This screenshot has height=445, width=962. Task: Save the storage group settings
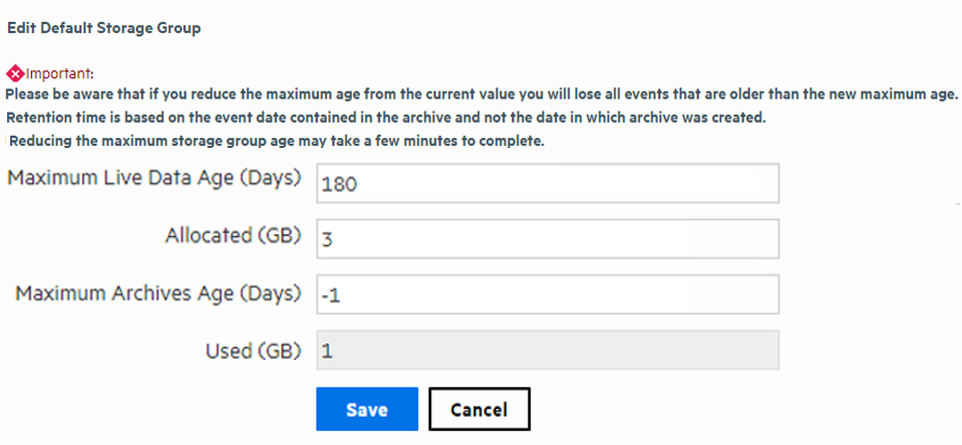coord(367,409)
